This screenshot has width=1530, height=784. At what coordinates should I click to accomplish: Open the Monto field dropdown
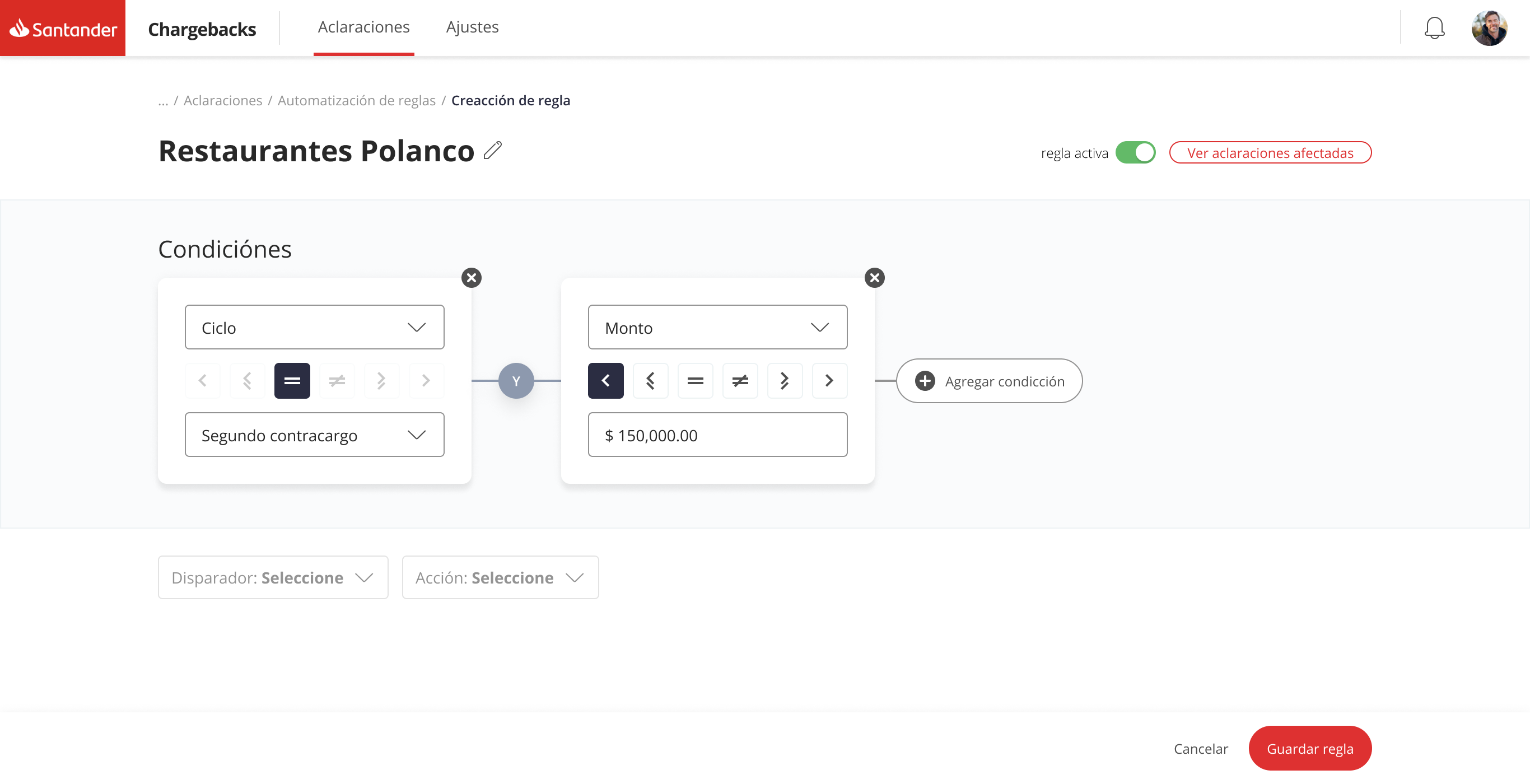coord(717,326)
